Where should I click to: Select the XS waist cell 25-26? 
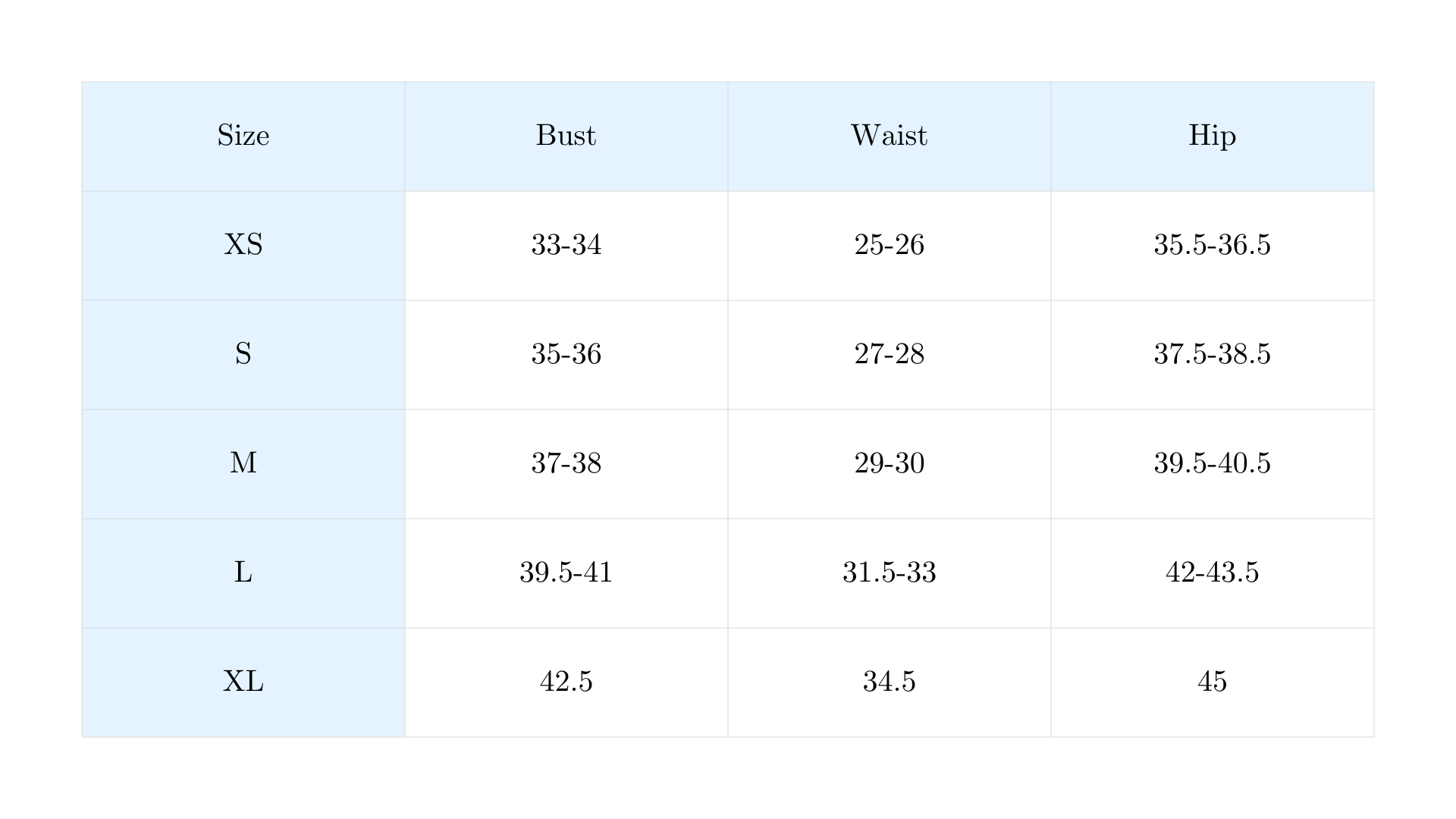click(889, 245)
